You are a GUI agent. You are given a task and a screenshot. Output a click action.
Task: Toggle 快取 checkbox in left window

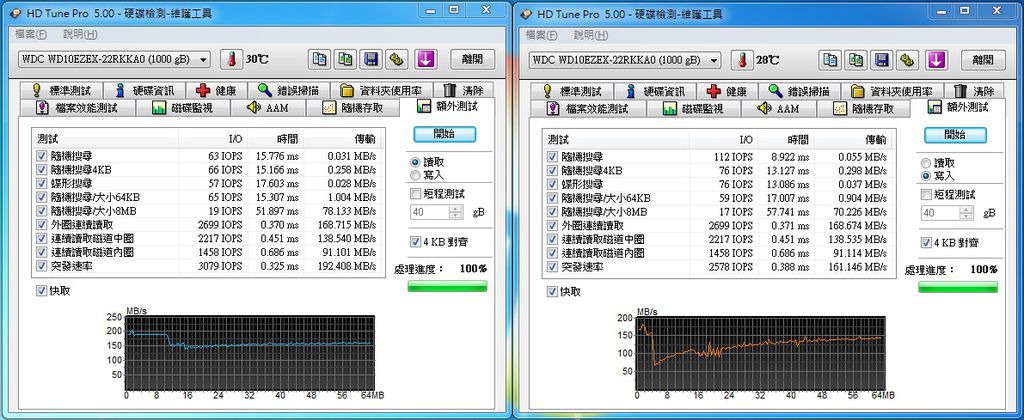(42, 291)
